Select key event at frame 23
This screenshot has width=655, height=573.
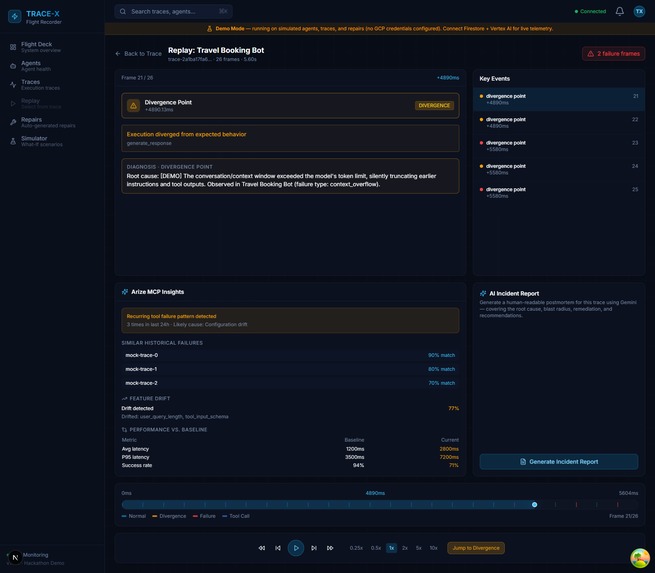(559, 146)
